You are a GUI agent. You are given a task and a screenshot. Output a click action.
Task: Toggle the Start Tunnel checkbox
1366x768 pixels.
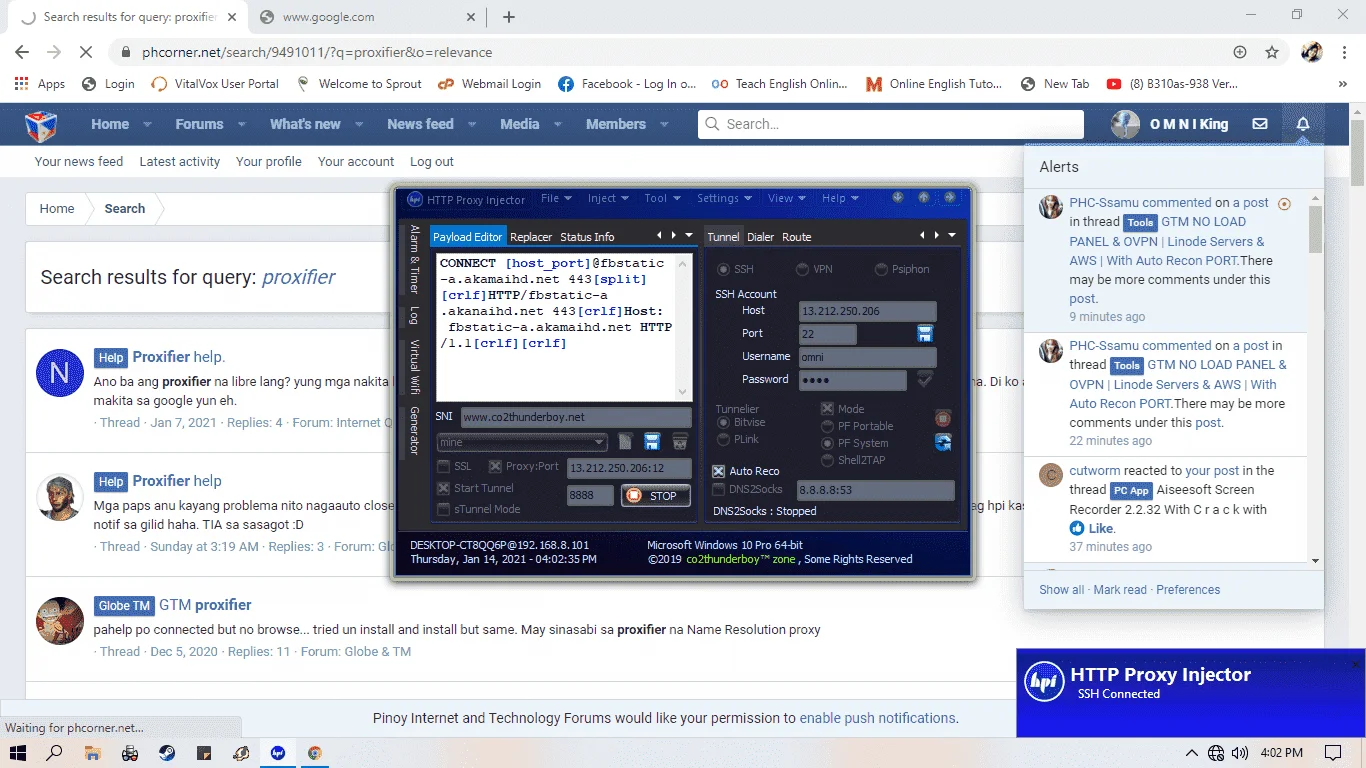tap(444, 488)
